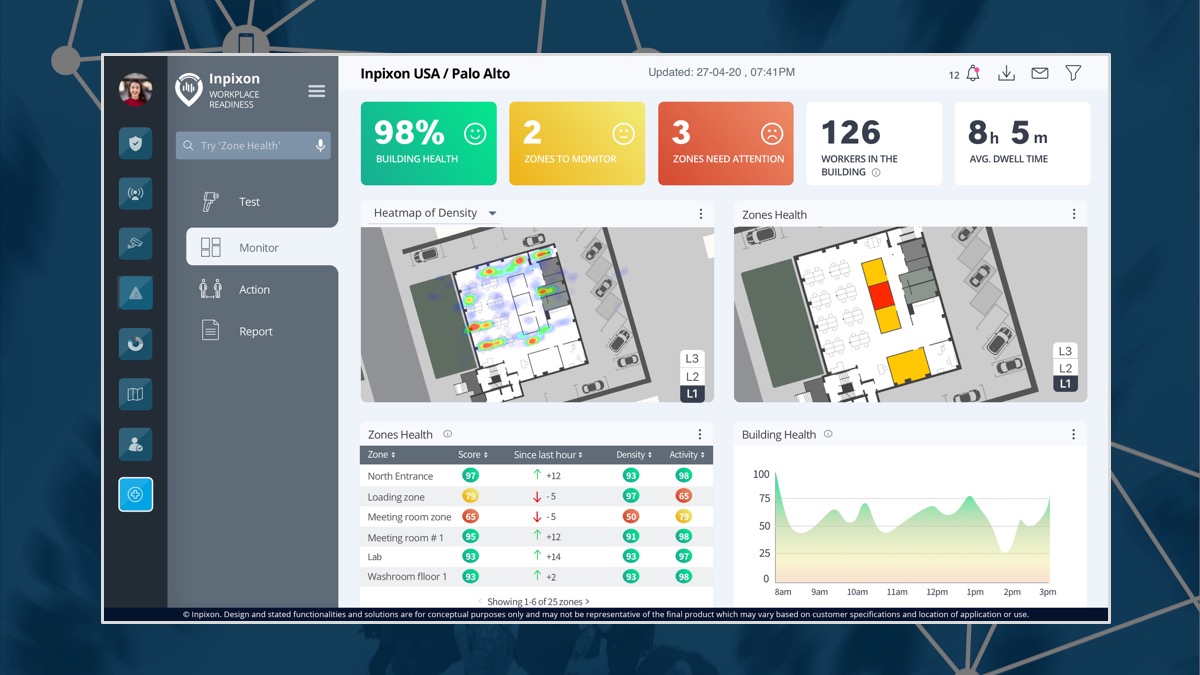Select floor L1 on Zones Health map
Viewport: 1200px width, 675px height.
pyautogui.click(x=1065, y=384)
